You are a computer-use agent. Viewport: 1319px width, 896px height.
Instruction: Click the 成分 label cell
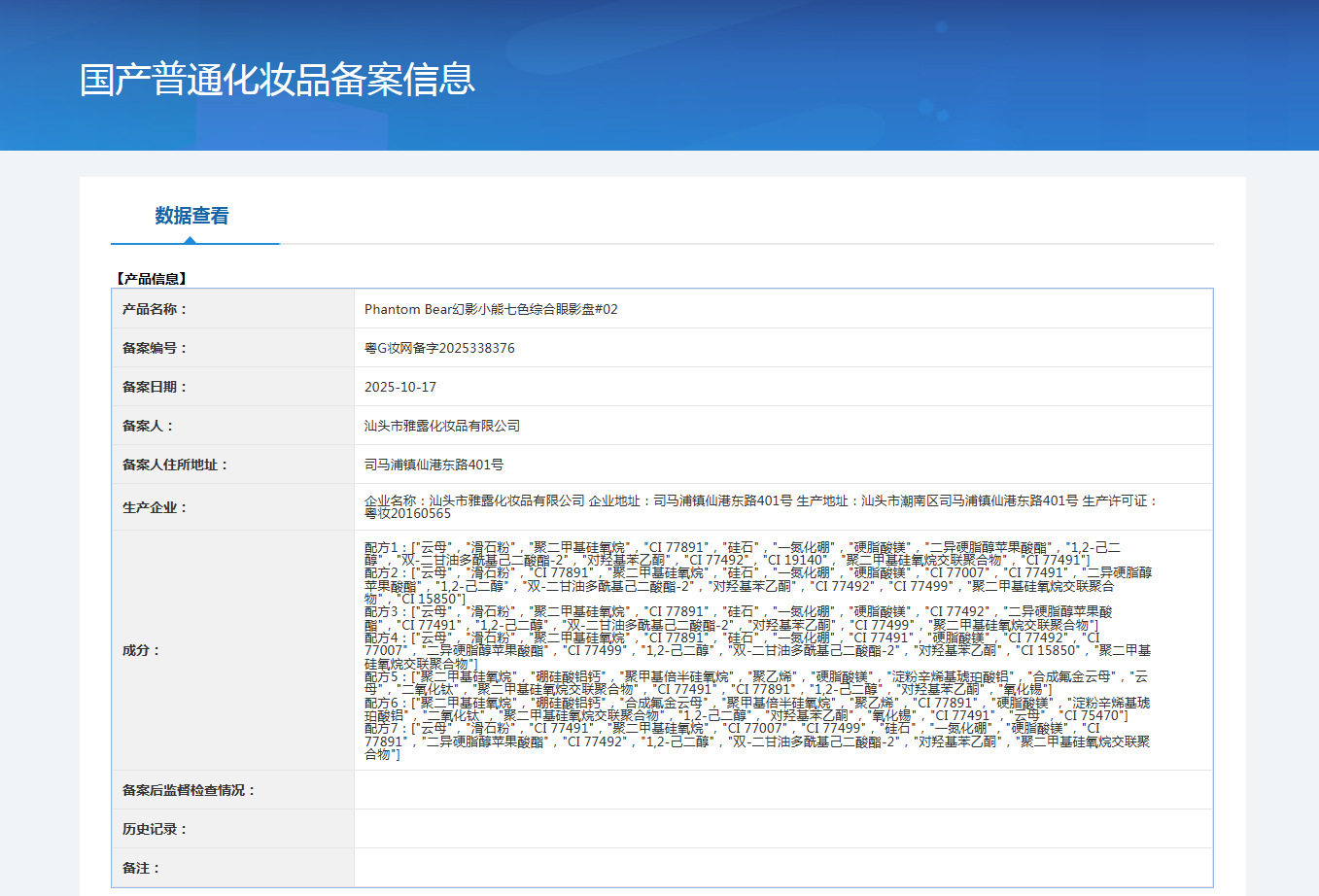pyautogui.click(x=233, y=650)
